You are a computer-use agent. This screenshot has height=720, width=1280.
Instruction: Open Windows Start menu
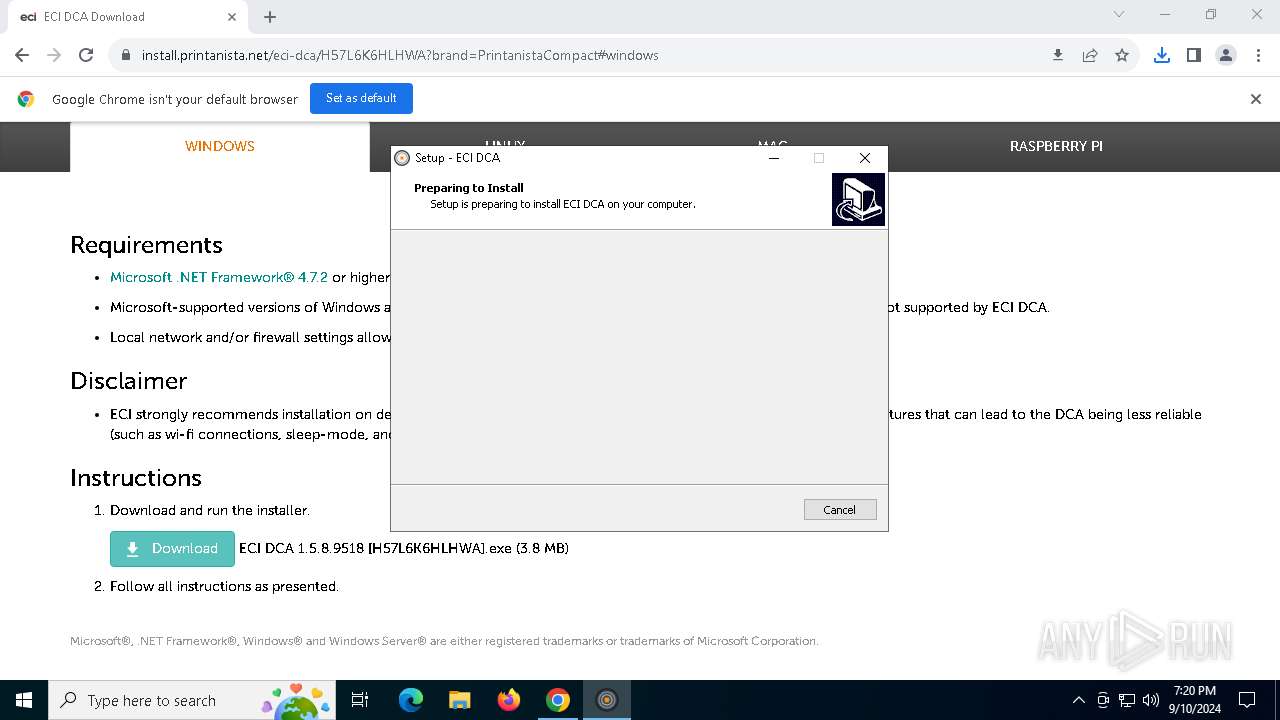pyautogui.click(x=24, y=700)
